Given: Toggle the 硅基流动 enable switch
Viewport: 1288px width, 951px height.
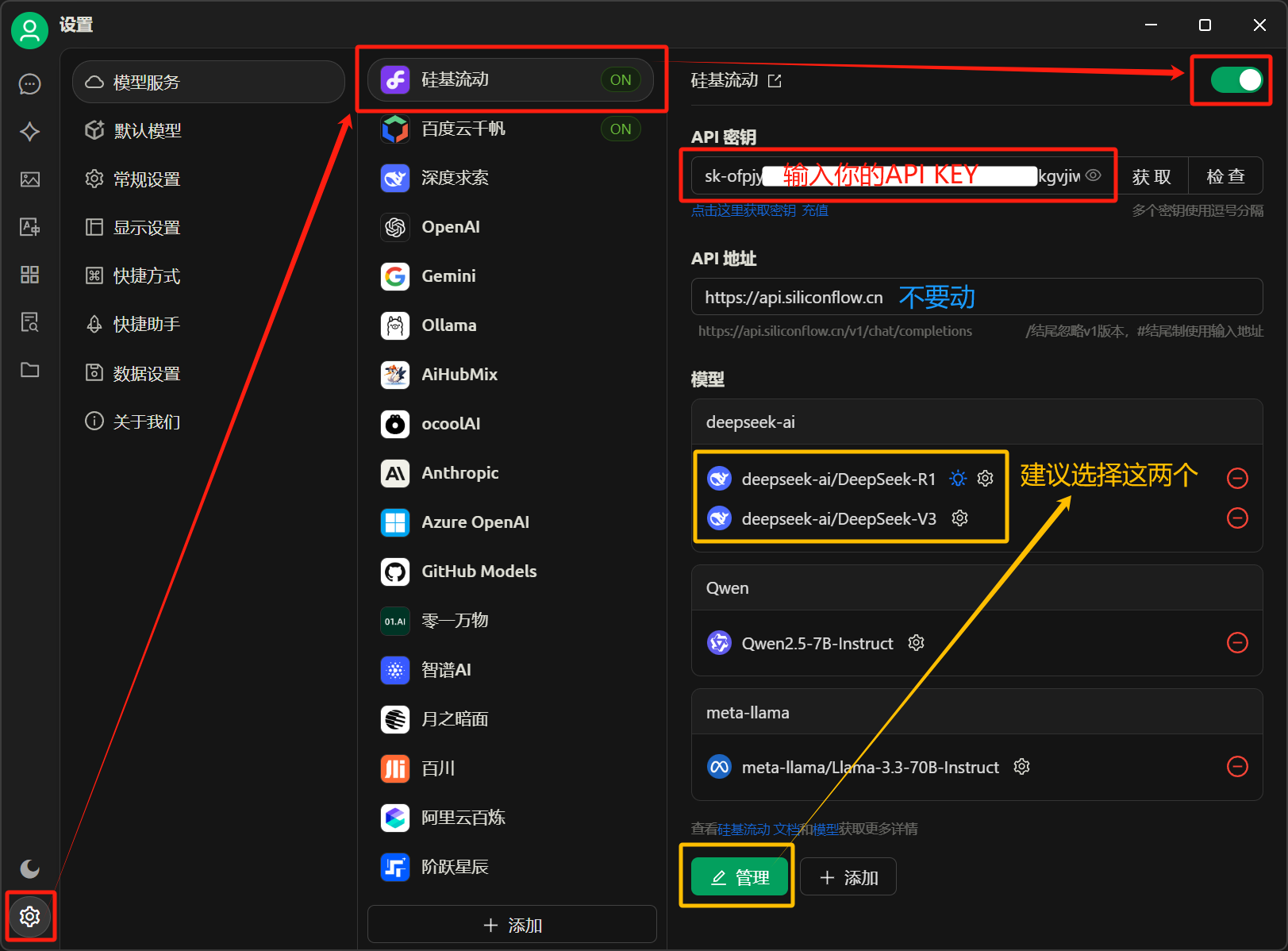Looking at the screenshot, I should coord(1236,79).
